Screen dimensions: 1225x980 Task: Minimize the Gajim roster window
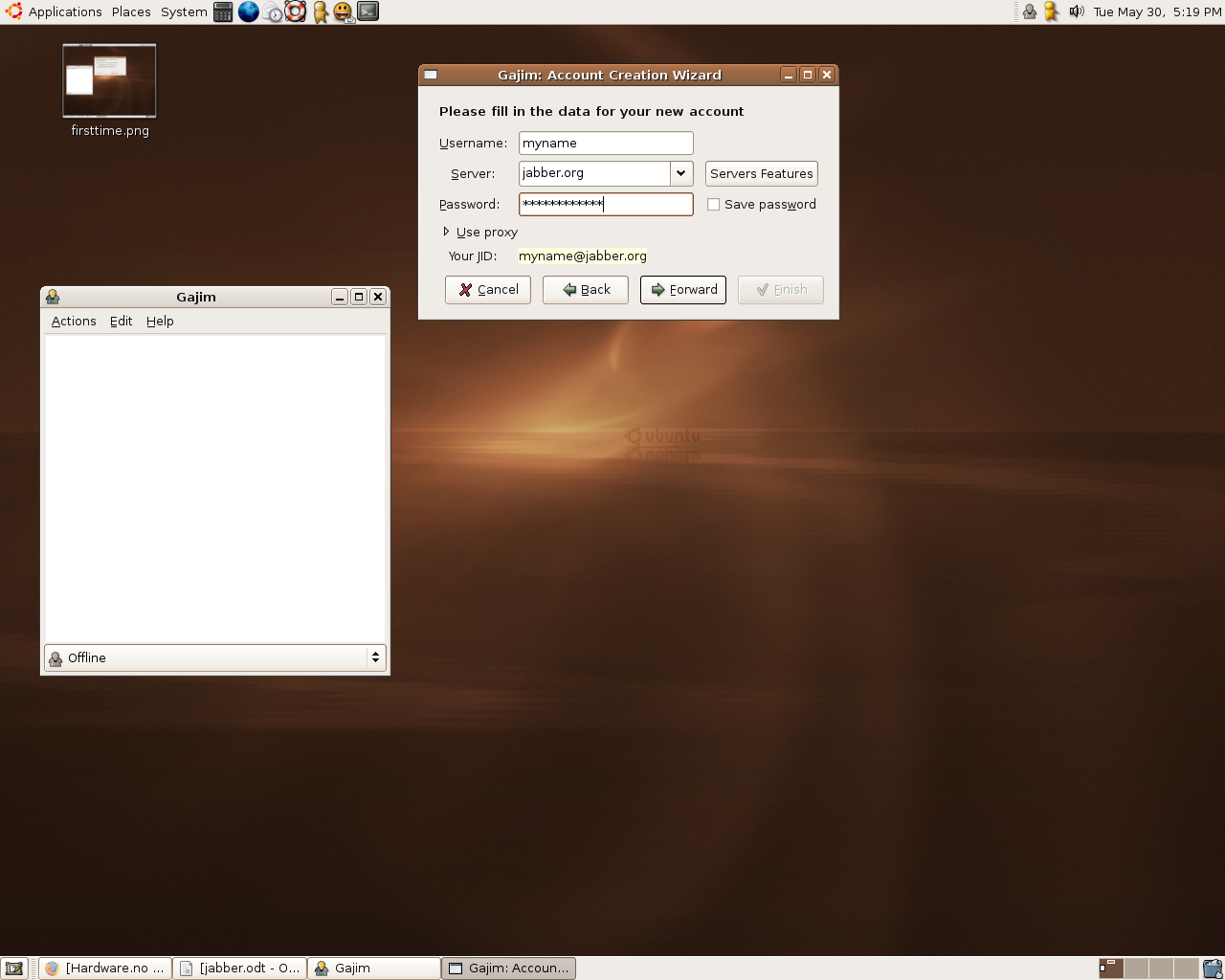coord(340,297)
